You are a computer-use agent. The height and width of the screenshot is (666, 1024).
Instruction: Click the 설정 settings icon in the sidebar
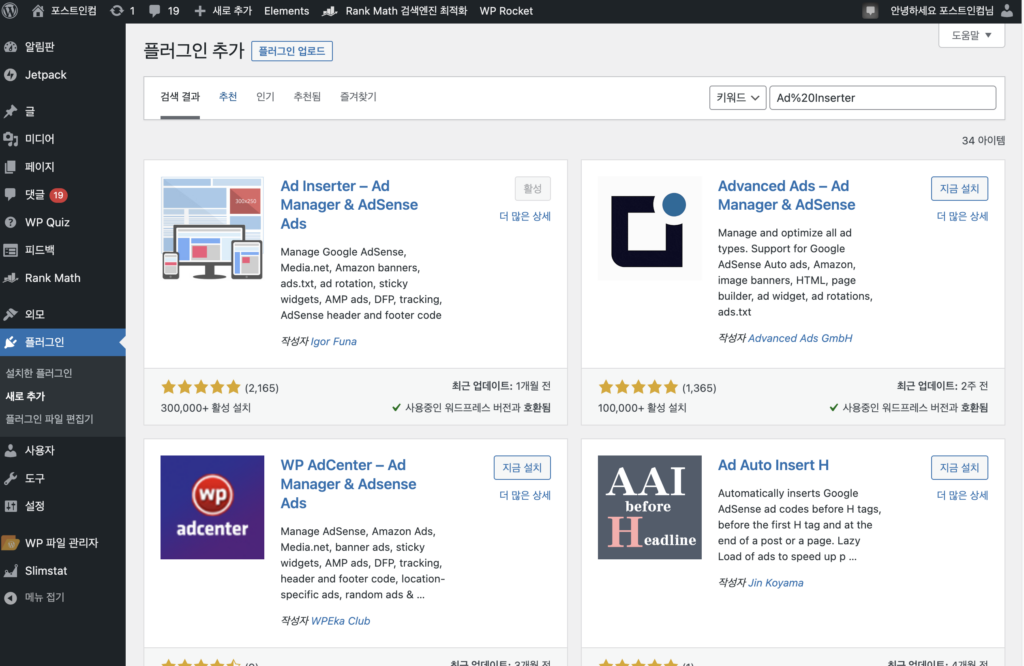10,506
